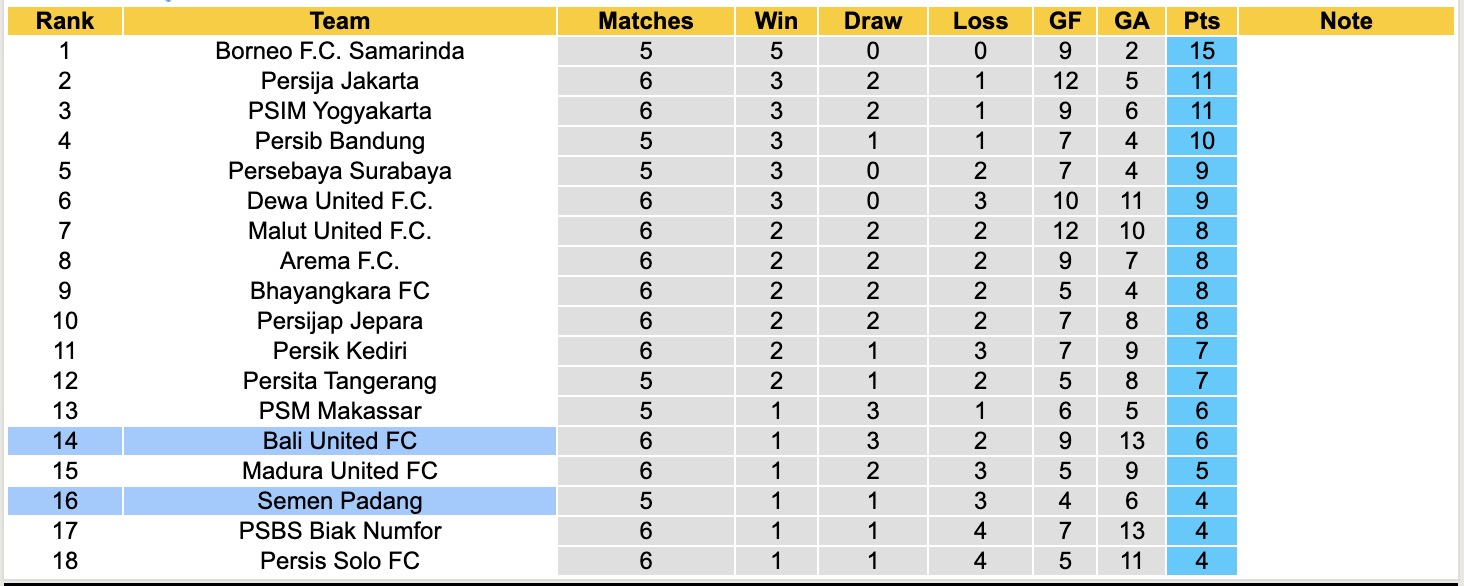This screenshot has width=1464, height=586.
Task: Click the highlighted Semen Padang team
Action: coord(340,501)
